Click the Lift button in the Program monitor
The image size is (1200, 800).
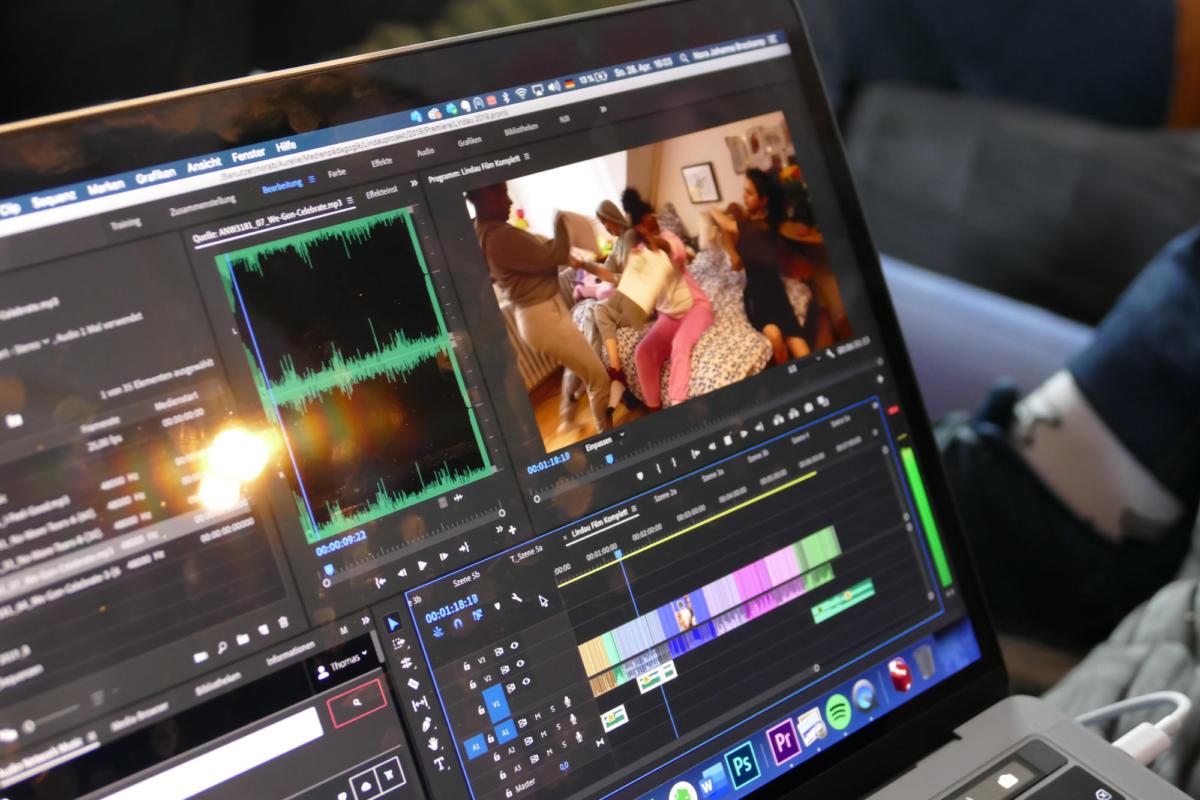[x=778, y=420]
